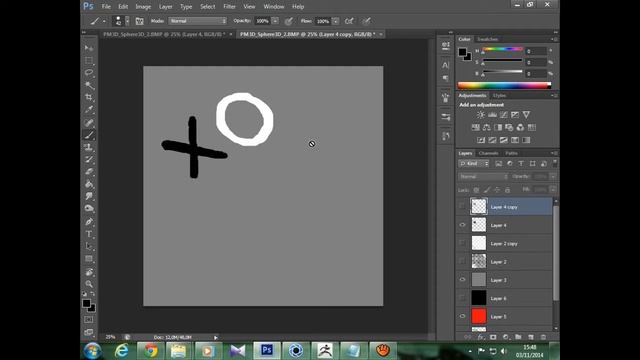Click the zoom percentage field in status bar
The height and width of the screenshot is (360, 640).
pos(111,337)
